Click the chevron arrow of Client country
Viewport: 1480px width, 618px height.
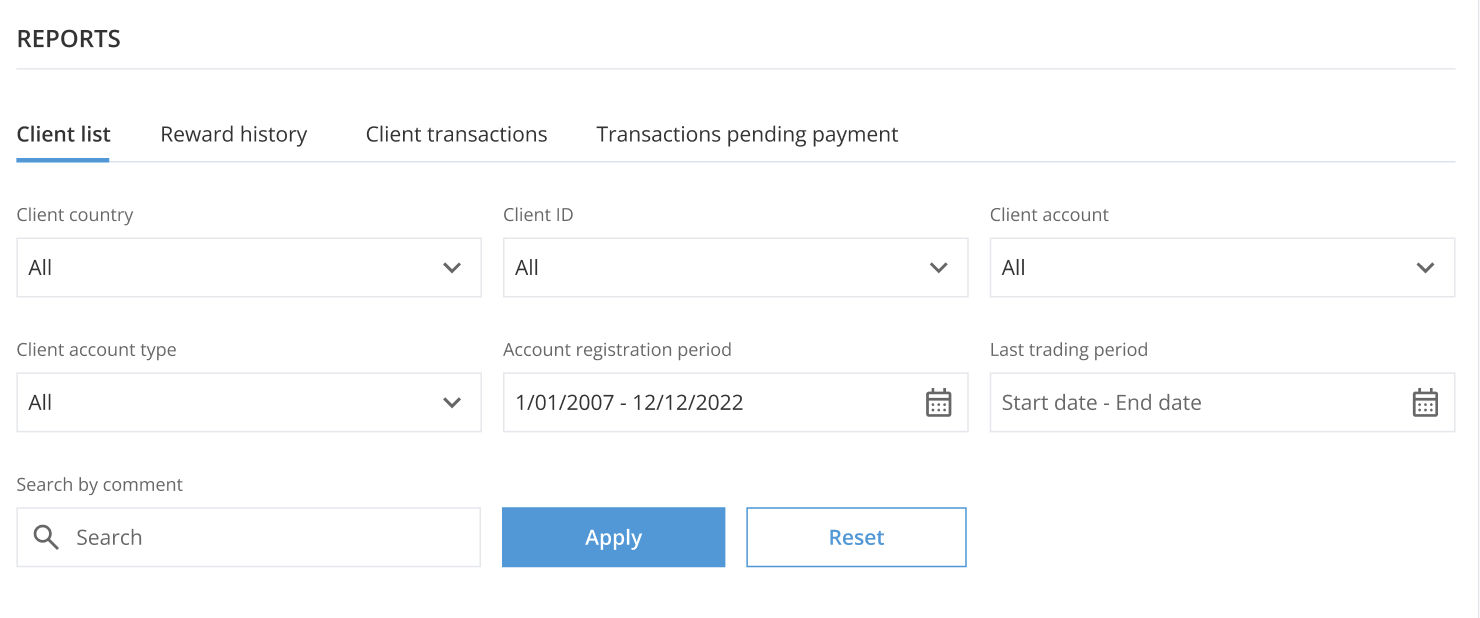pyautogui.click(x=452, y=268)
